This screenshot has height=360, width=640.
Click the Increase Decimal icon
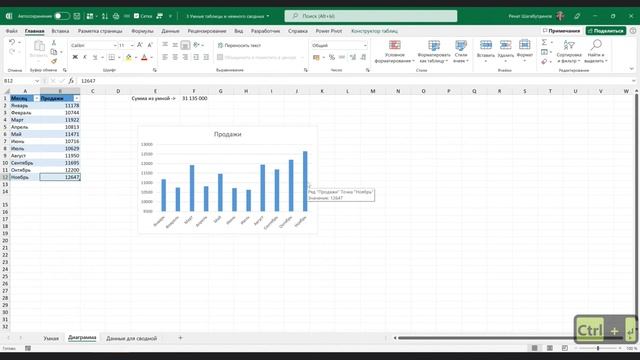[x=353, y=58]
